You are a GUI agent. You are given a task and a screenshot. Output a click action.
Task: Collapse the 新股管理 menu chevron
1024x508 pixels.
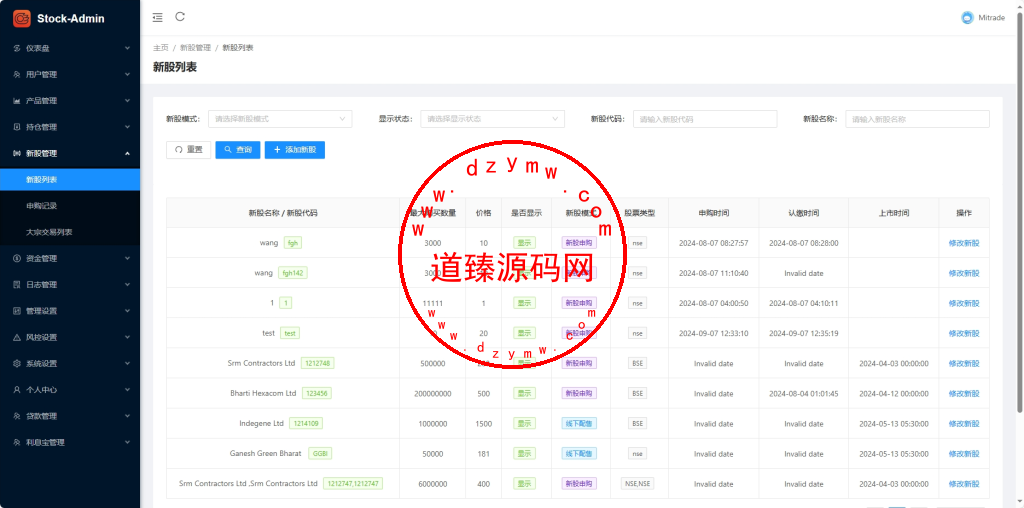click(127, 153)
